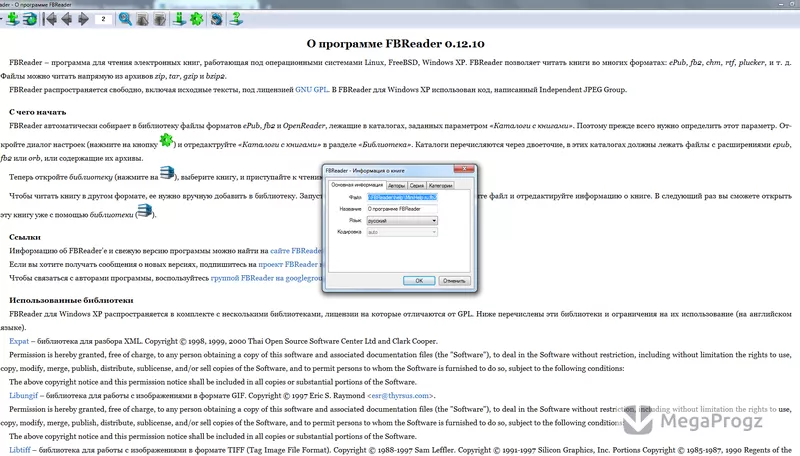The image size is (800, 456).
Task: Follow the сайте FBReader link
Action: pos(296,250)
